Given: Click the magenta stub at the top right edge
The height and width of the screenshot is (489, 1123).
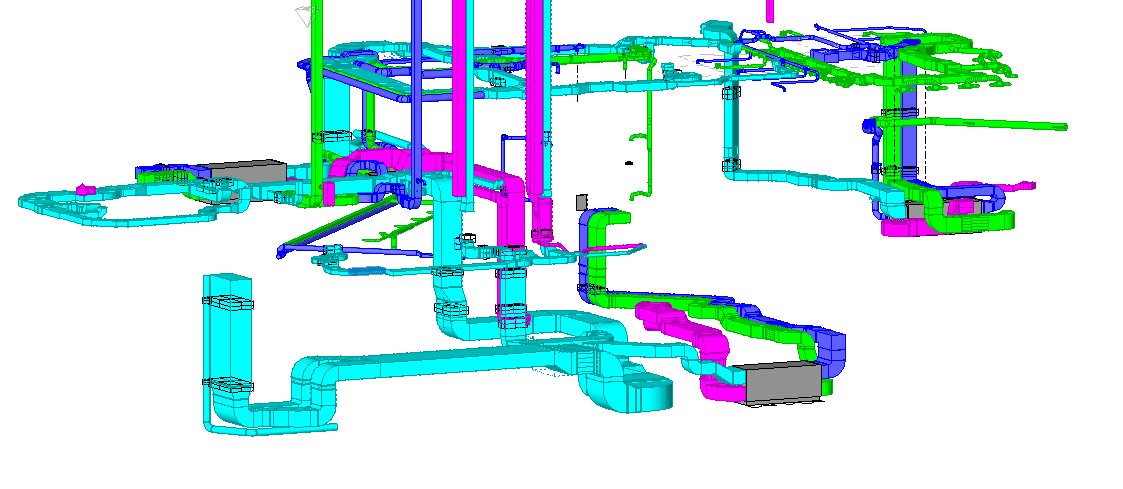Looking at the screenshot, I should tap(769, 10).
